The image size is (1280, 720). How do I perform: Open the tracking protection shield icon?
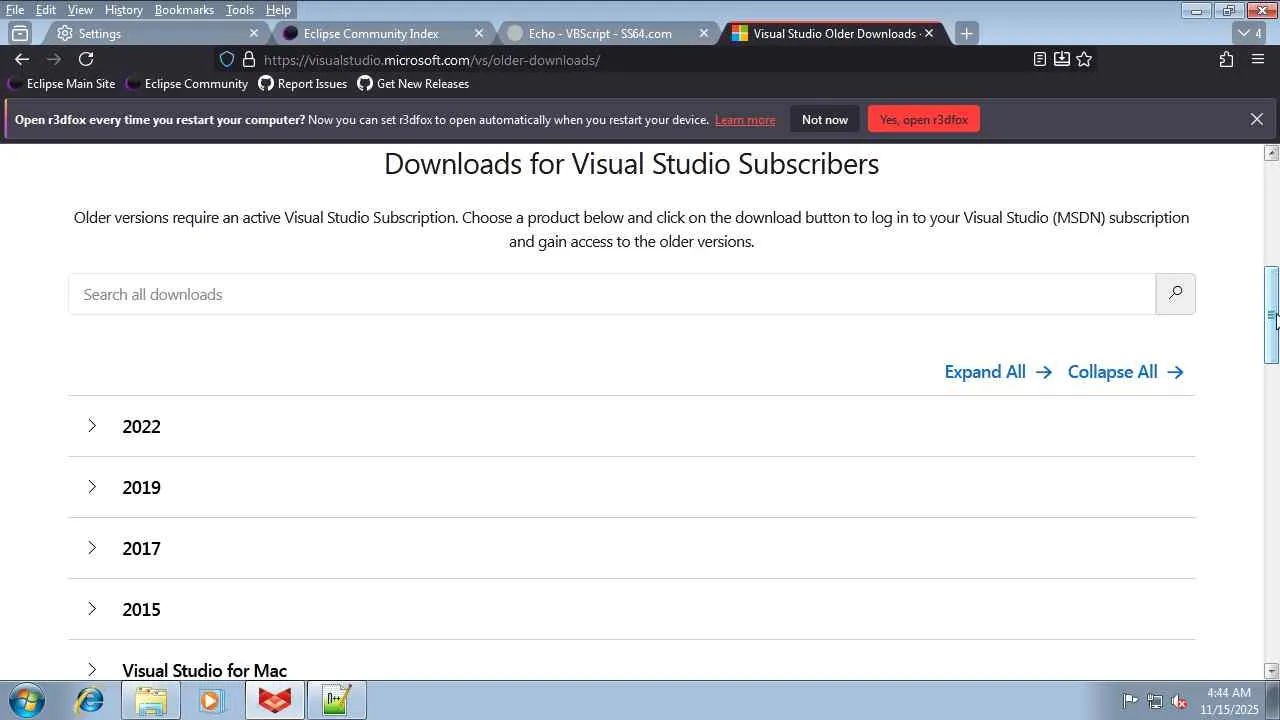[227, 60]
